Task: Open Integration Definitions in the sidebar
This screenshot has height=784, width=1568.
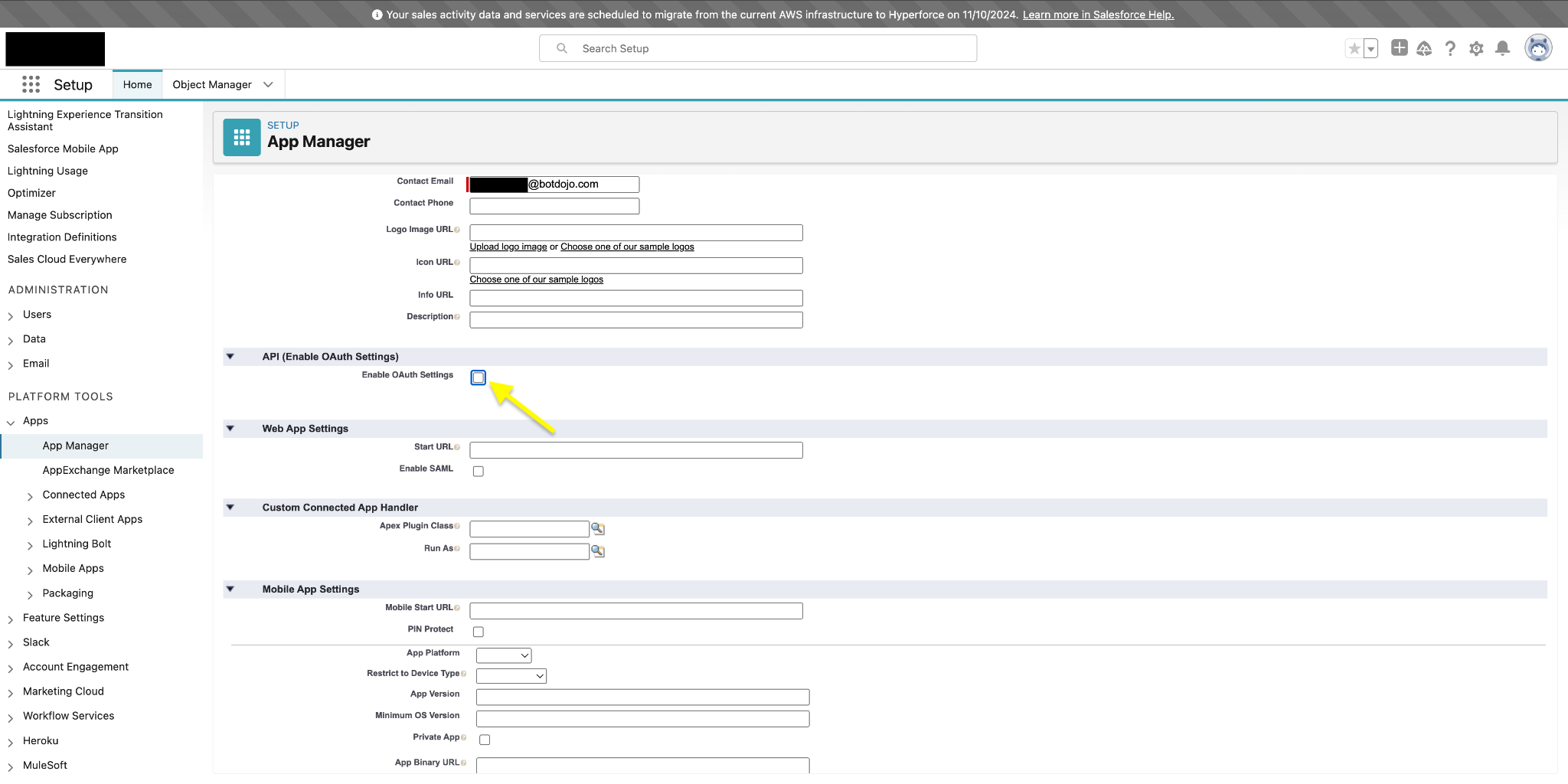Action: pyautogui.click(x=62, y=237)
